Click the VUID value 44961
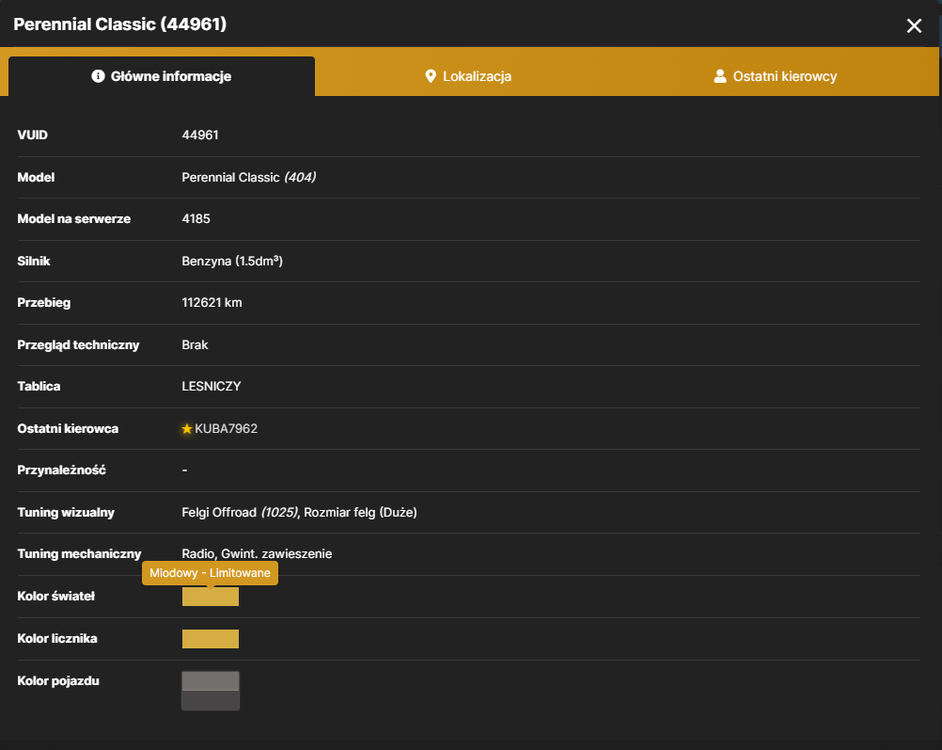Screen dimensions: 942x750 click(200, 135)
